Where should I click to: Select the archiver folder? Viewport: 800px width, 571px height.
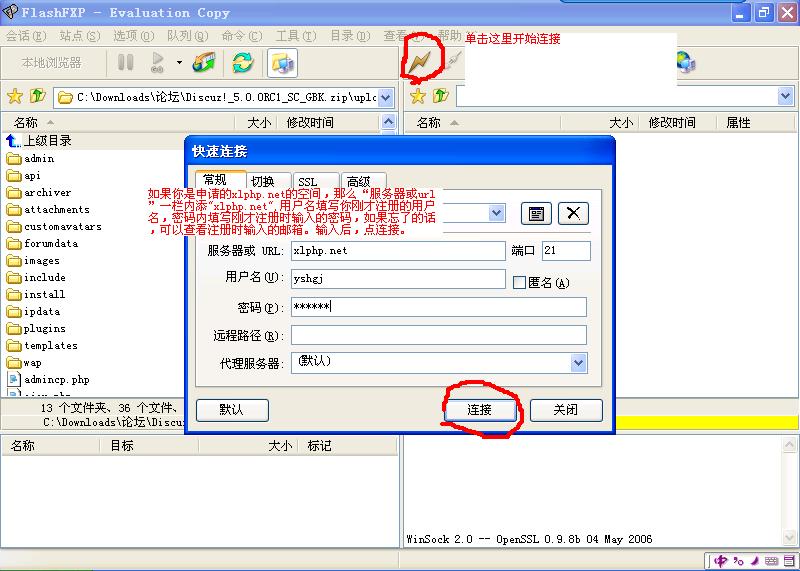[x=39, y=192]
